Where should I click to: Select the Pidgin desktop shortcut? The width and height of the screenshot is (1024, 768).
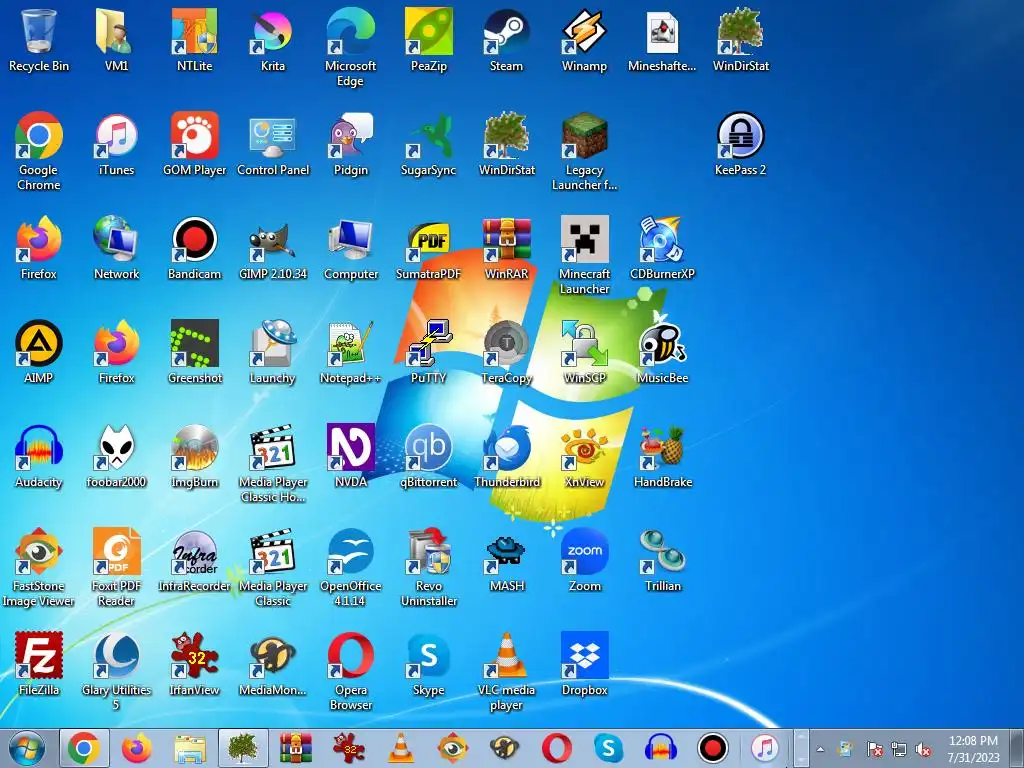(350, 144)
